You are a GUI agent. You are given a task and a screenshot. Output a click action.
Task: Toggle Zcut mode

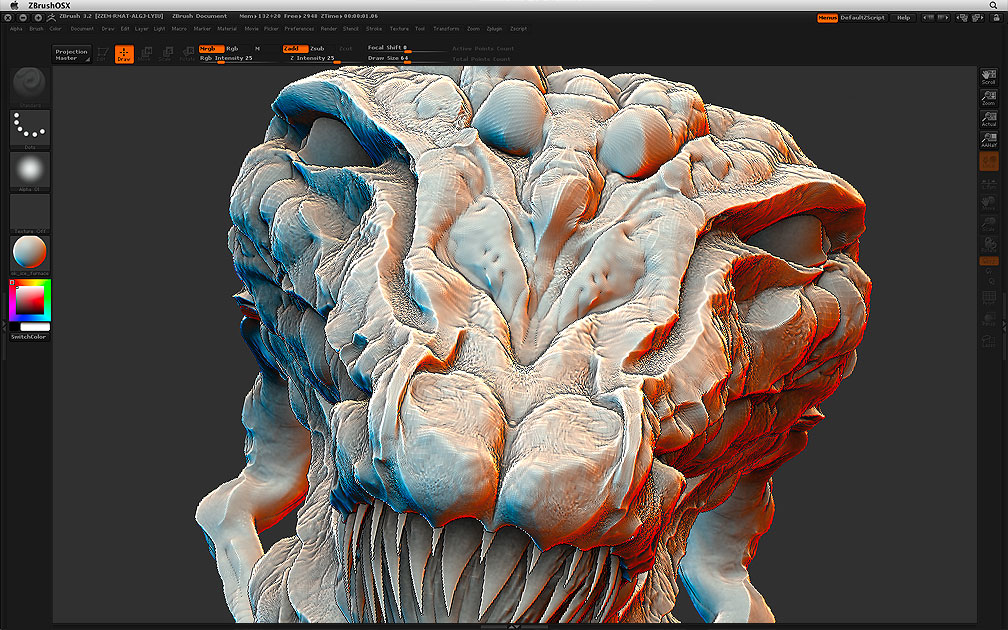pyautogui.click(x=346, y=49)
